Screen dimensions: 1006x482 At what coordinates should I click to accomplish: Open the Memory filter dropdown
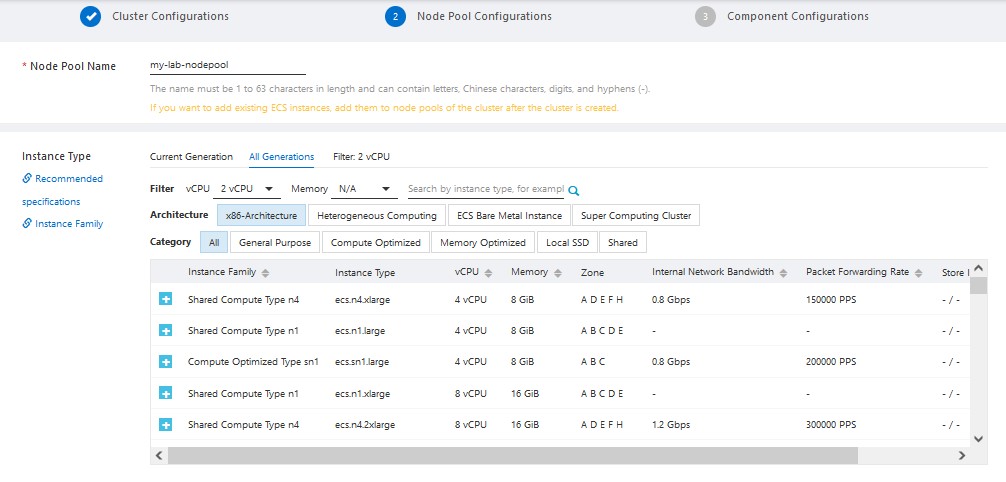(x=365, y=189)
